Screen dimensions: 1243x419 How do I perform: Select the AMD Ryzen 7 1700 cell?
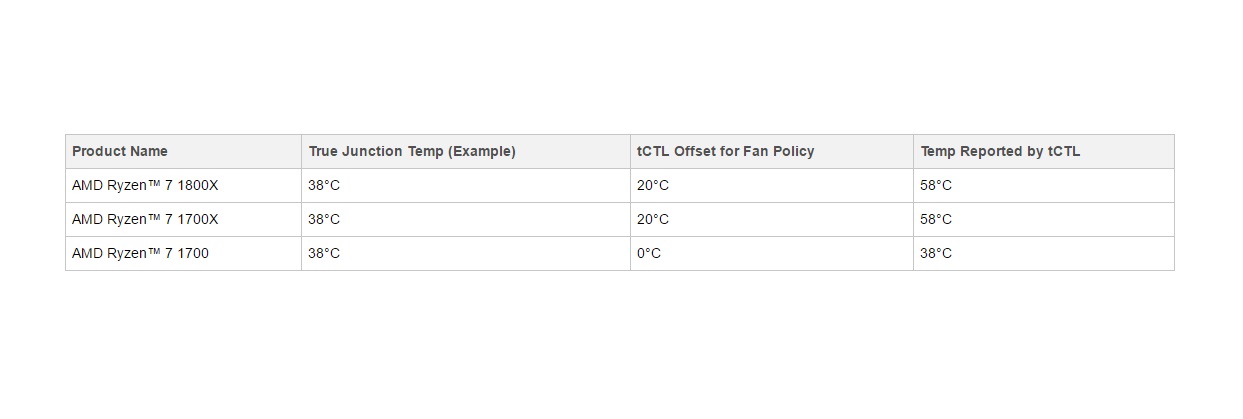click(183, 254)
